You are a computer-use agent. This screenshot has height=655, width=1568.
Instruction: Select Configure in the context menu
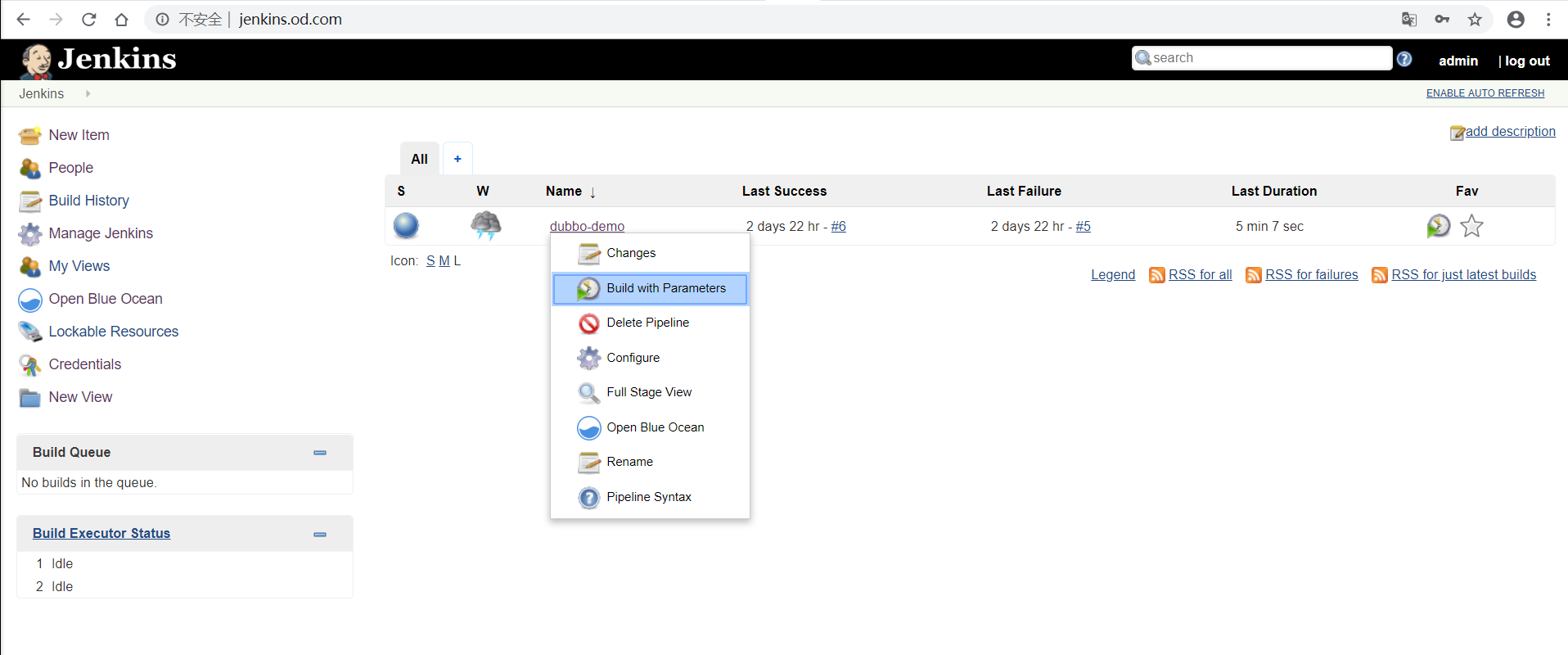(650, 358)
